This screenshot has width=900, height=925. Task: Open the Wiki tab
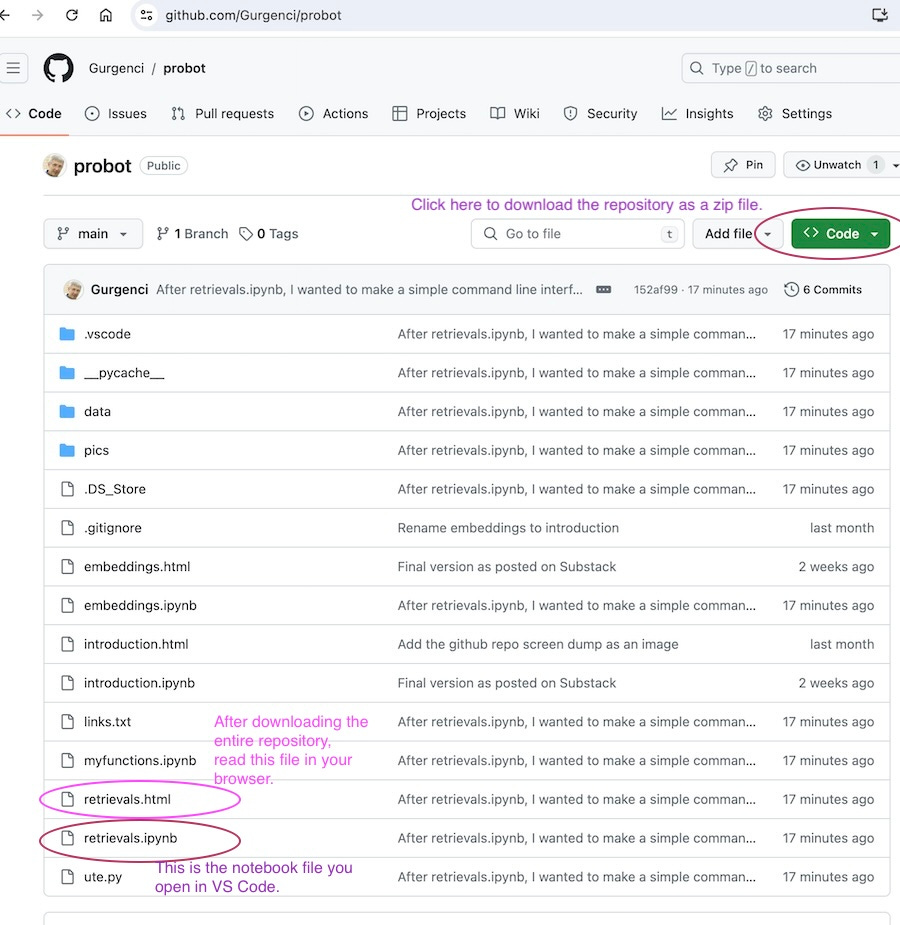pos(515,113)
